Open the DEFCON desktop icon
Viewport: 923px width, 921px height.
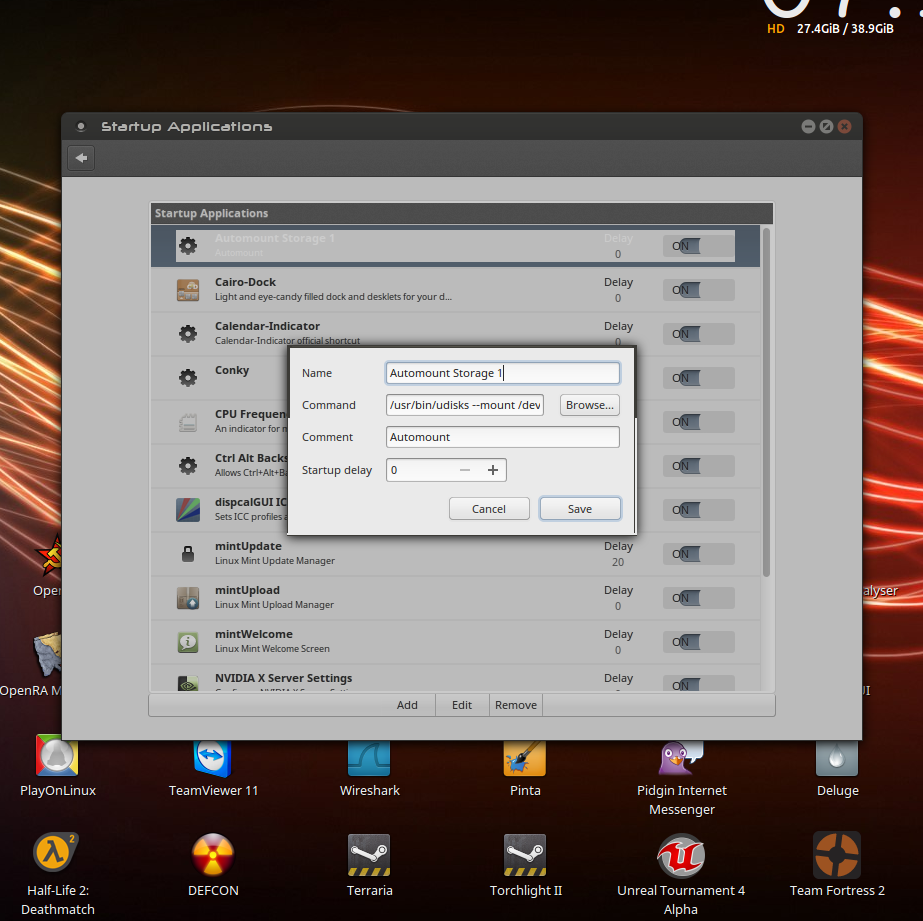click(x=213, y=855)
